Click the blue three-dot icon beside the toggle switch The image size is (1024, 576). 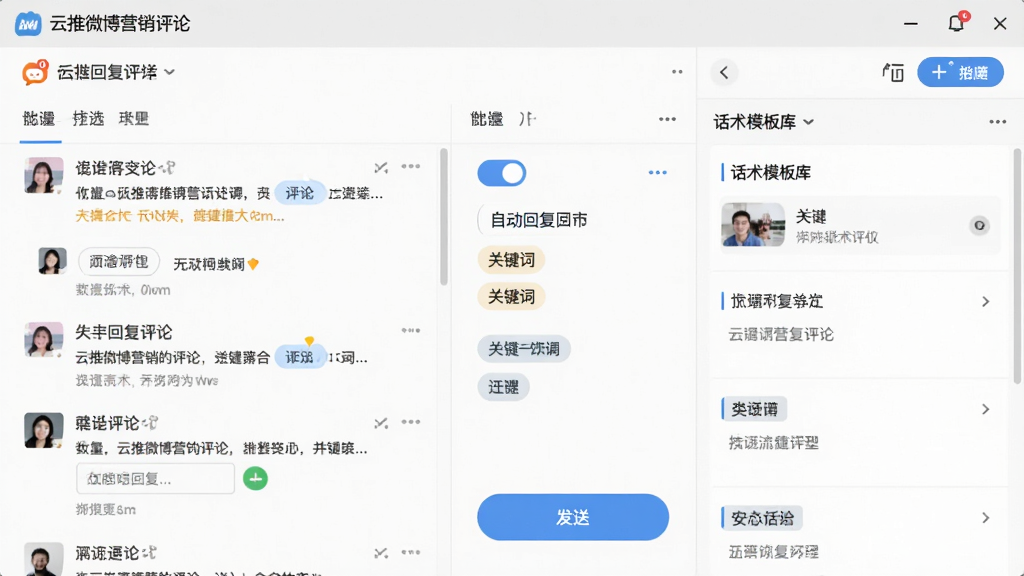click(658, 172)
